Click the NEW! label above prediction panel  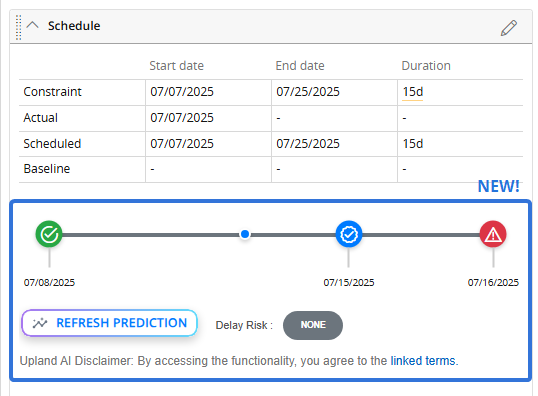click(499, 186)
